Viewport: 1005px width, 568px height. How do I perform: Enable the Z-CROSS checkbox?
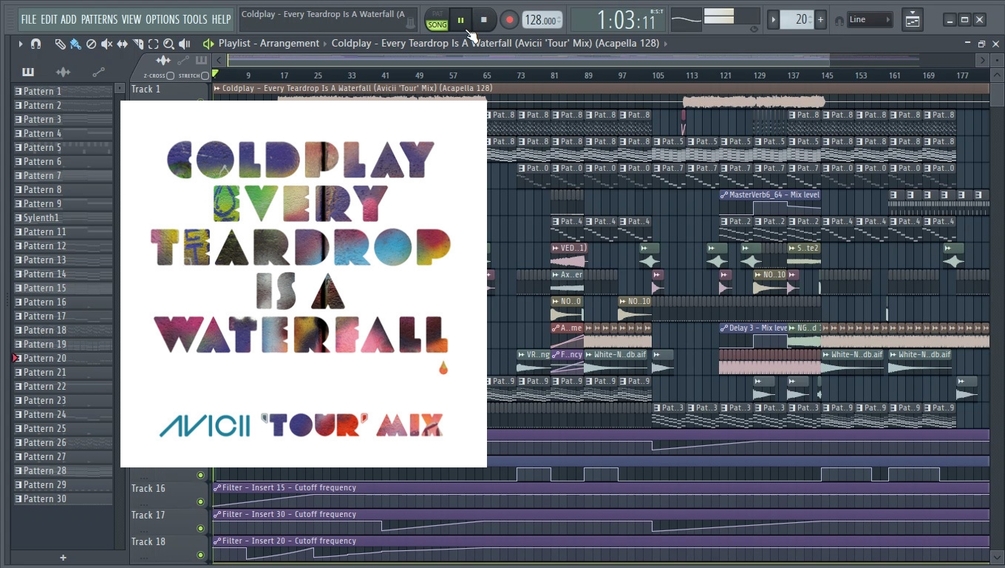coord(170,76)
